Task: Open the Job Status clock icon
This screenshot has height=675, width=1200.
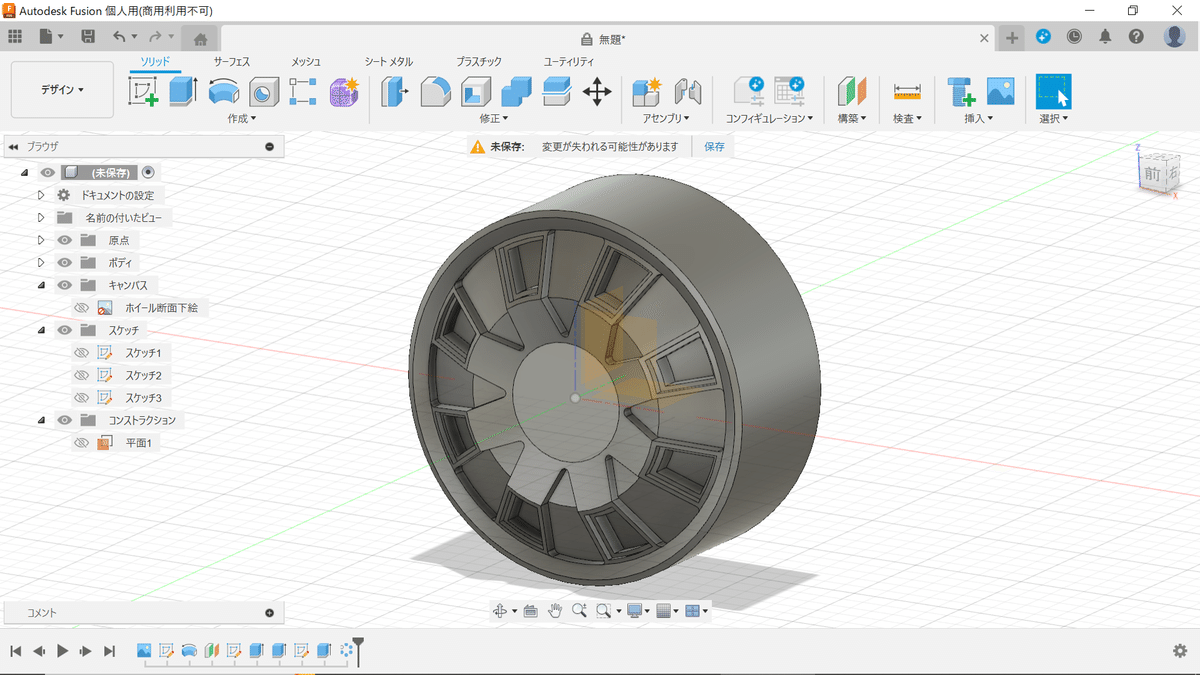Action: click(x=1074, y=37)
